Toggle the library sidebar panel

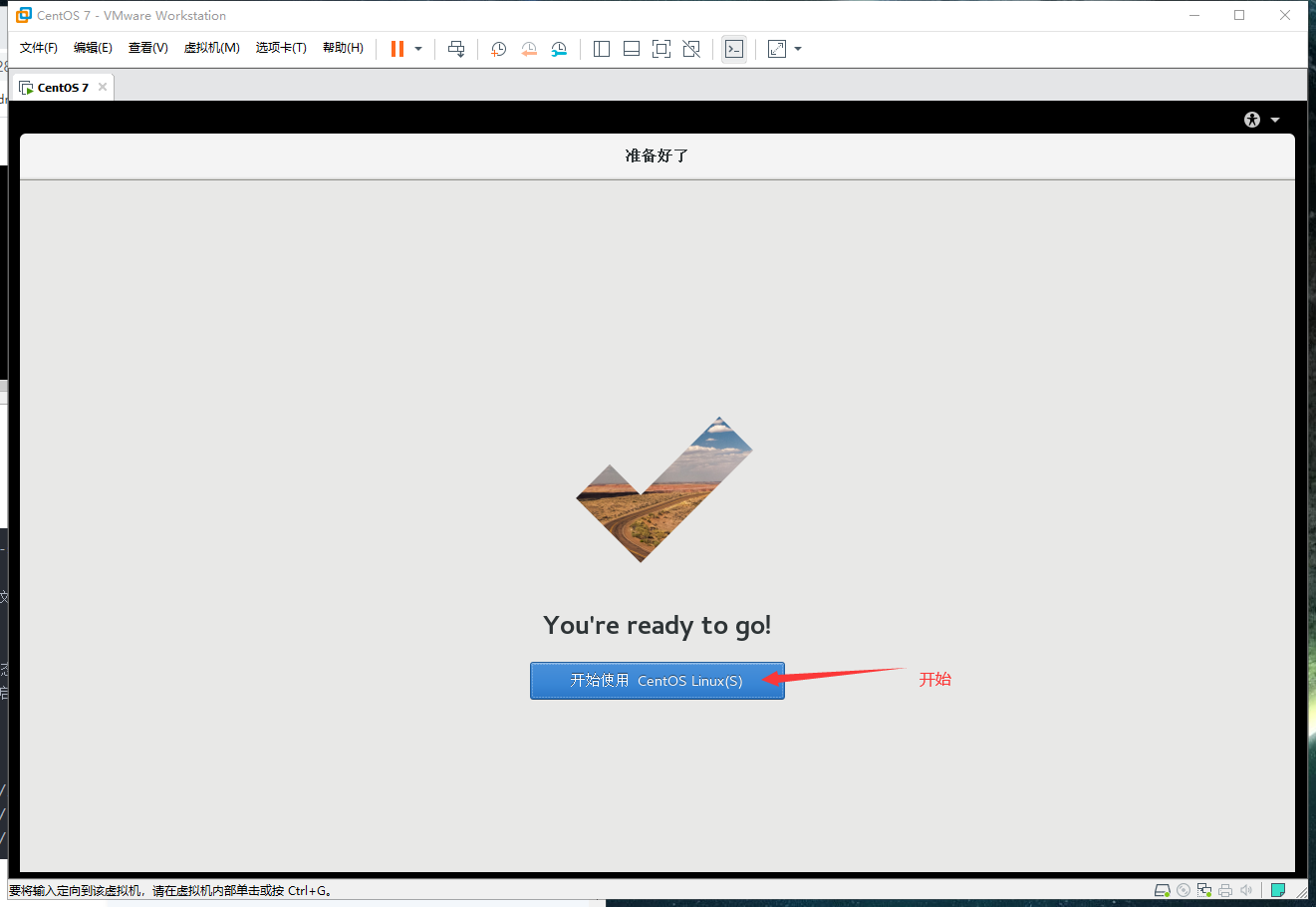[602, 49]
